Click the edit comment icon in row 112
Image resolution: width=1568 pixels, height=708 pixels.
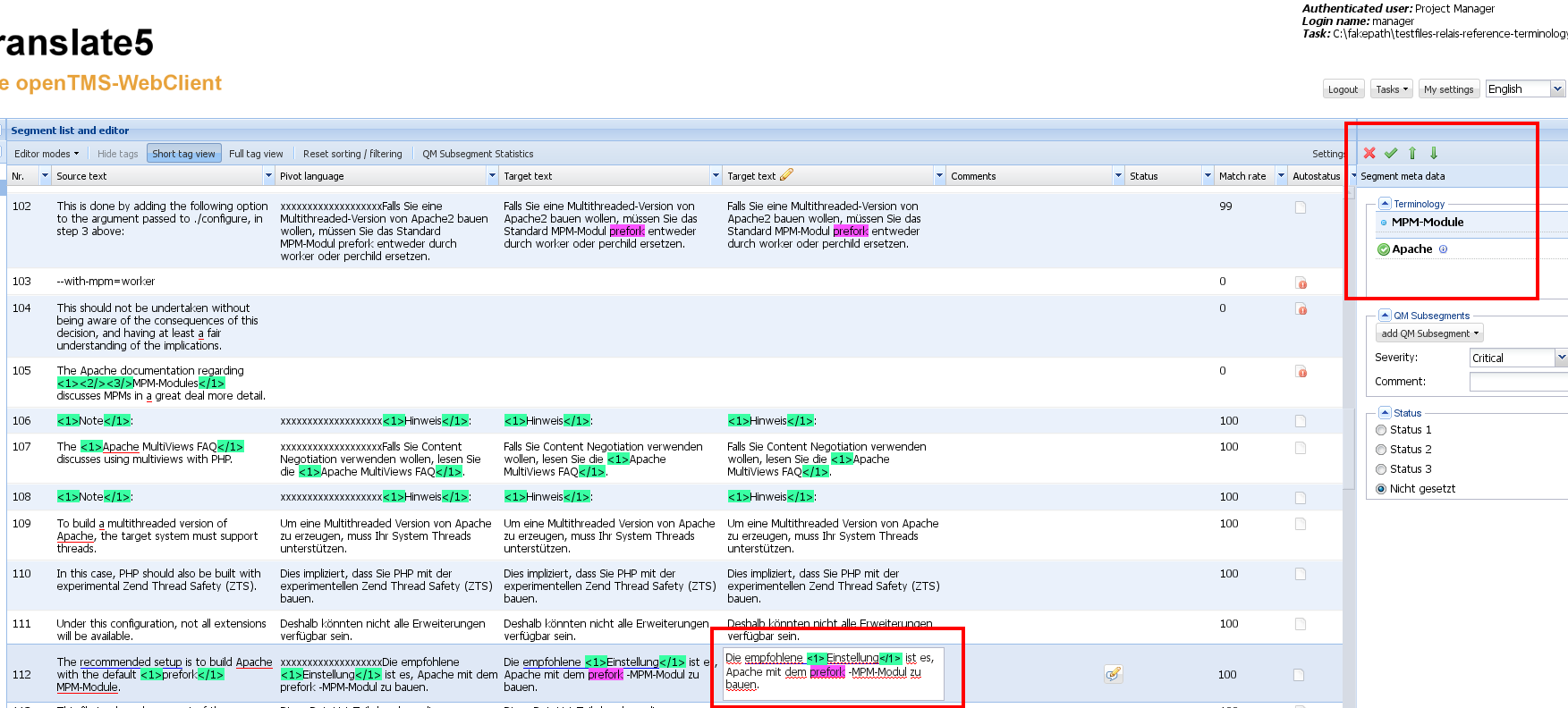coord(1113,674)
